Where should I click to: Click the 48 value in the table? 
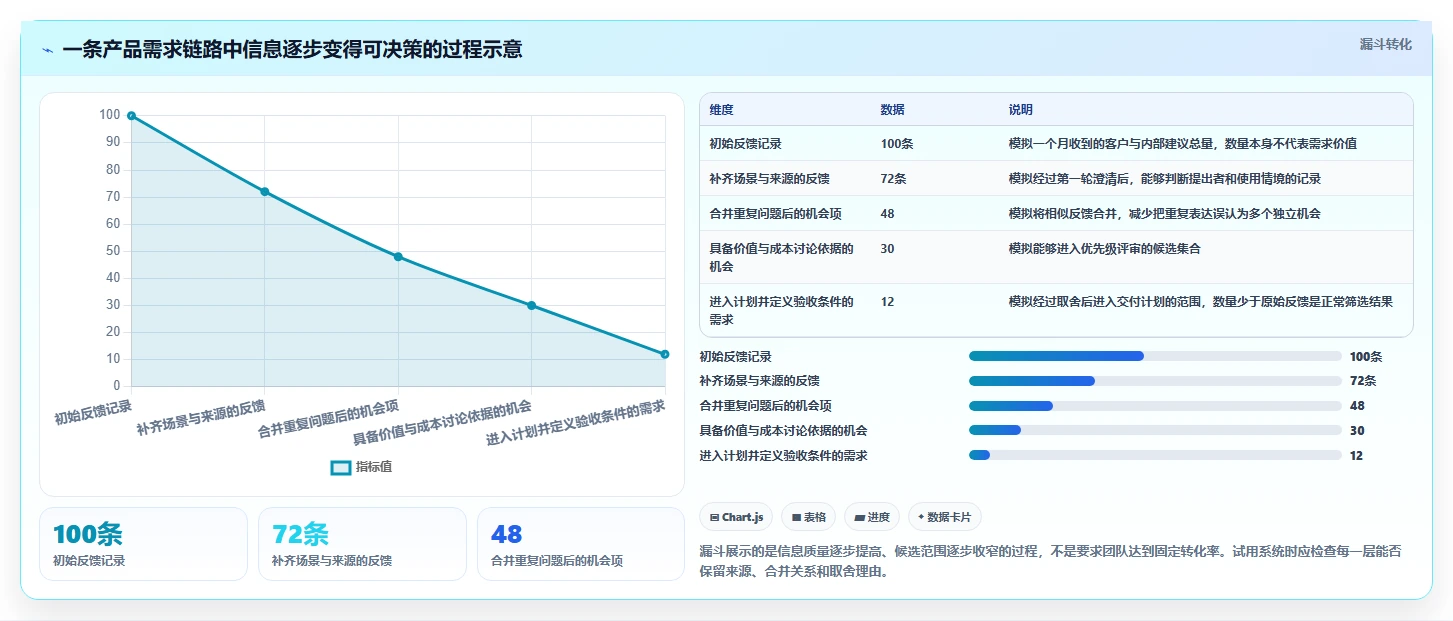pos(887,214)
